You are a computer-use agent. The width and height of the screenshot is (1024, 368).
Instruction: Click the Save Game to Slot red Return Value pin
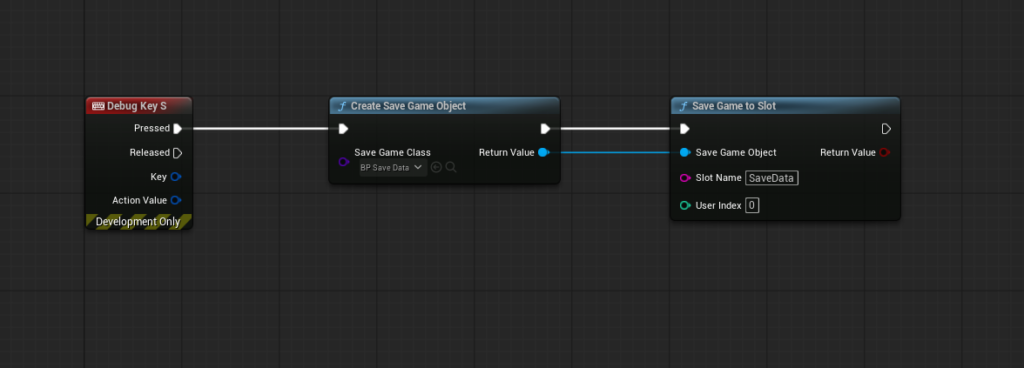point(885,153)
